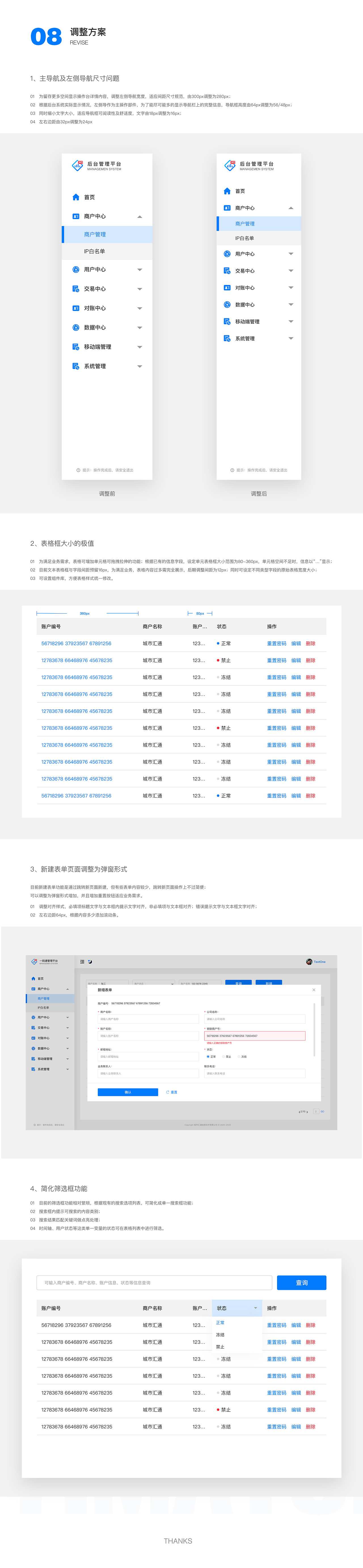The width and height of the screenshot is (363, 1568).
Task: Click the 重置 link in 新增表单
Action: [172, 1093]
